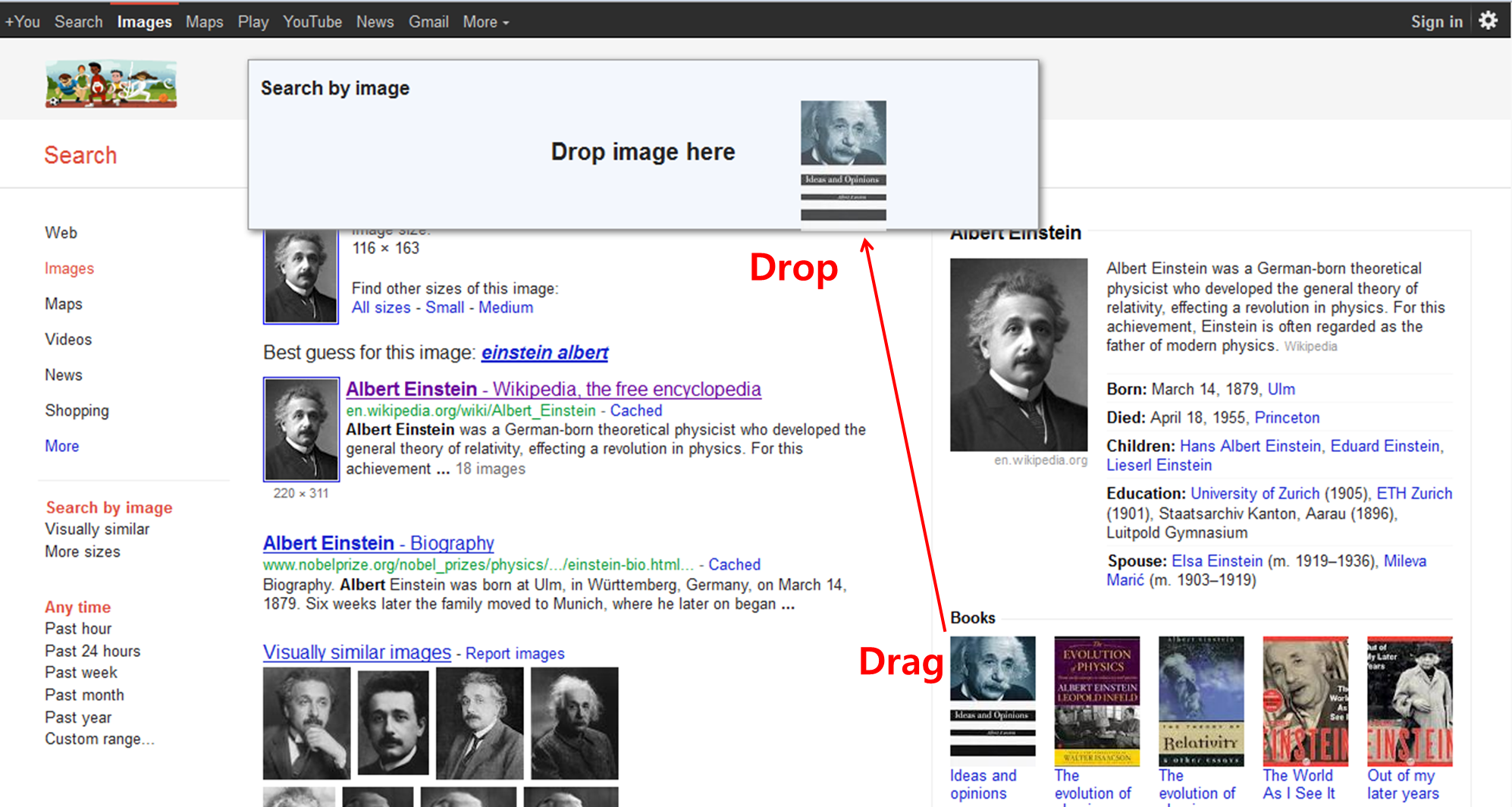This screenshot has height=807, width=1512.
Task: Select Web in the left sidebar
Action: (x=61, y=233)
